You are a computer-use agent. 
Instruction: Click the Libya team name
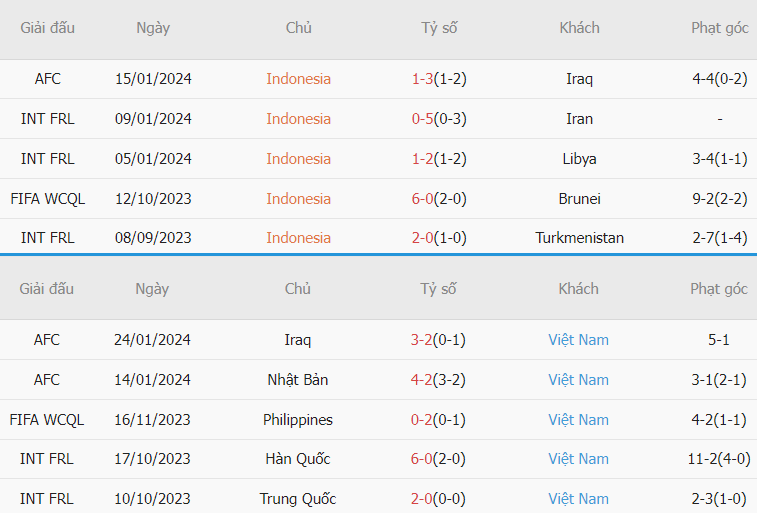point(579,159)
